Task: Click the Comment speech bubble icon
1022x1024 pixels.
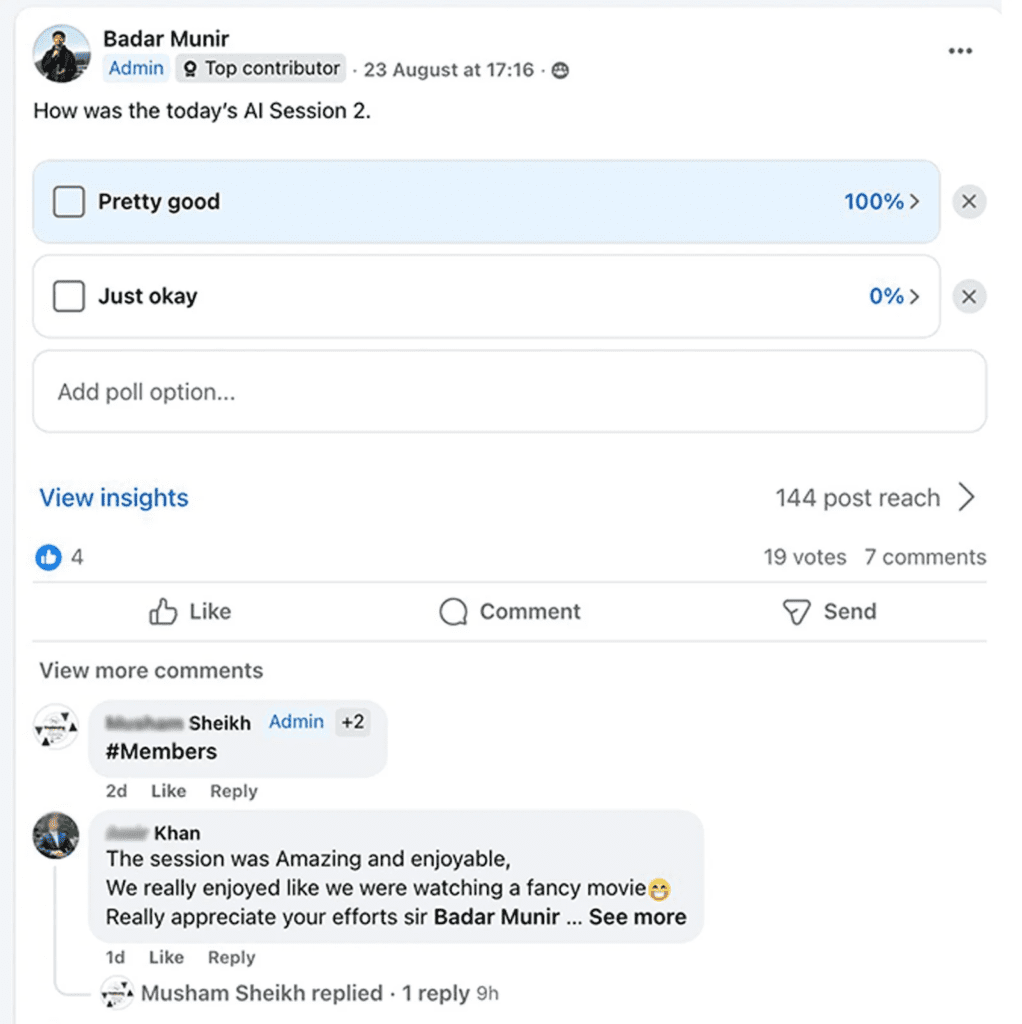Action: click(x=453, y=612)
